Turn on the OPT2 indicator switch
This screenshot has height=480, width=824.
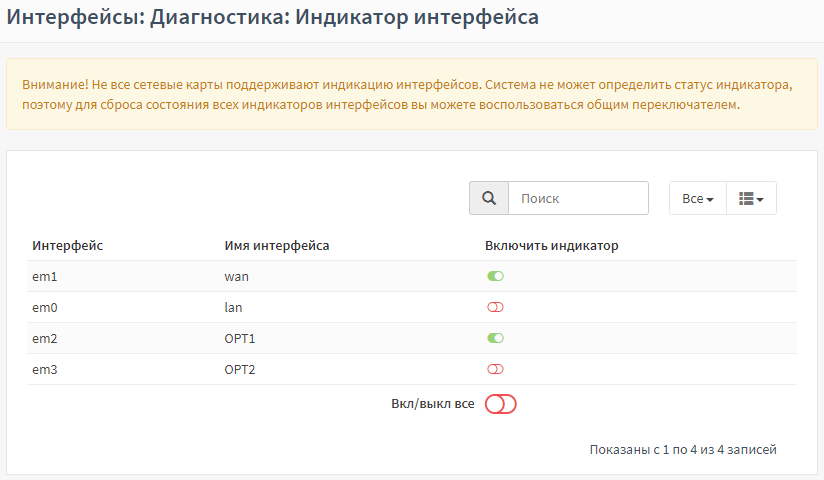click(495, 369)
